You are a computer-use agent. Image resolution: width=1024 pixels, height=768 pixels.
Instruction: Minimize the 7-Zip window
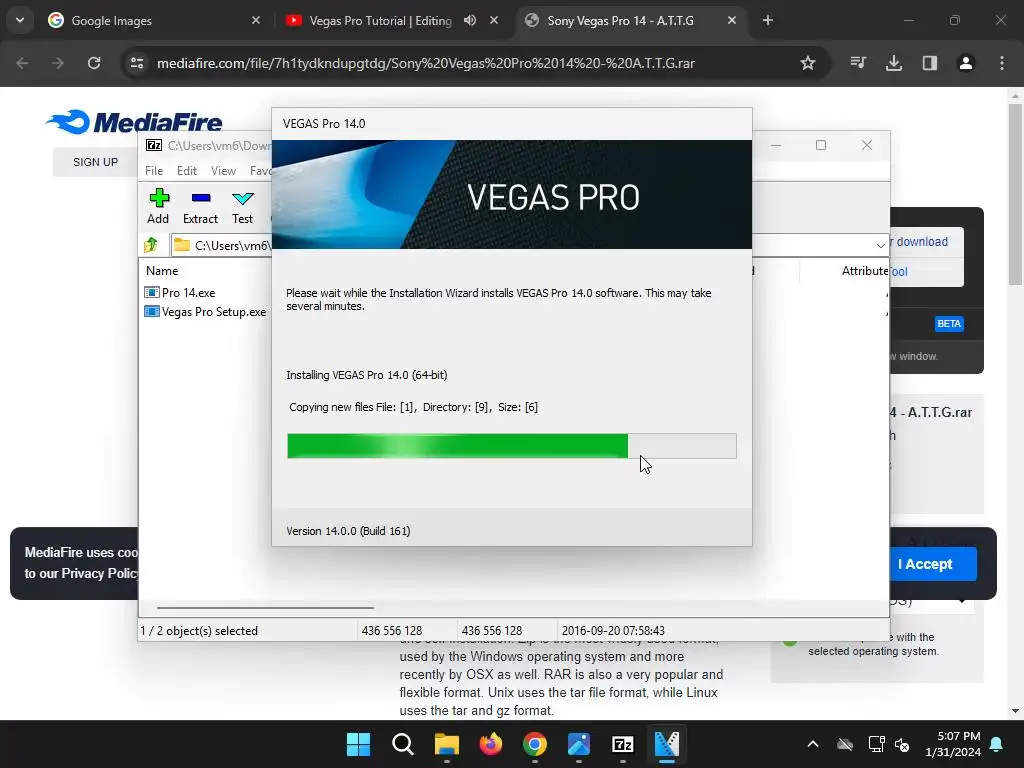[776, 145]
